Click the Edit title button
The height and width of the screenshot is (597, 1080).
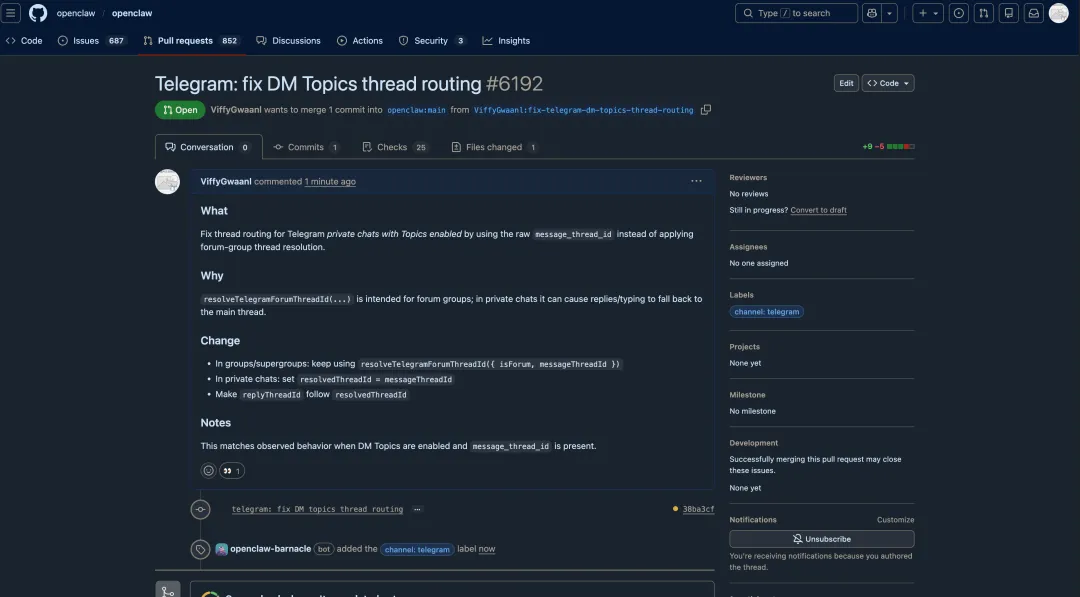coord(846,83)
